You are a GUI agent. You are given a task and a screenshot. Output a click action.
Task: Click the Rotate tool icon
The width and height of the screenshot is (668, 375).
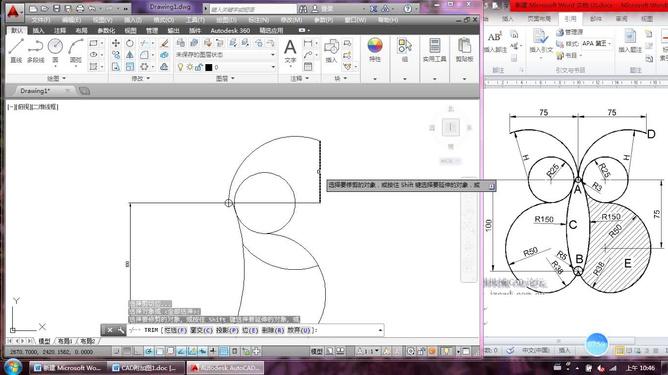(x=130, y=43)
